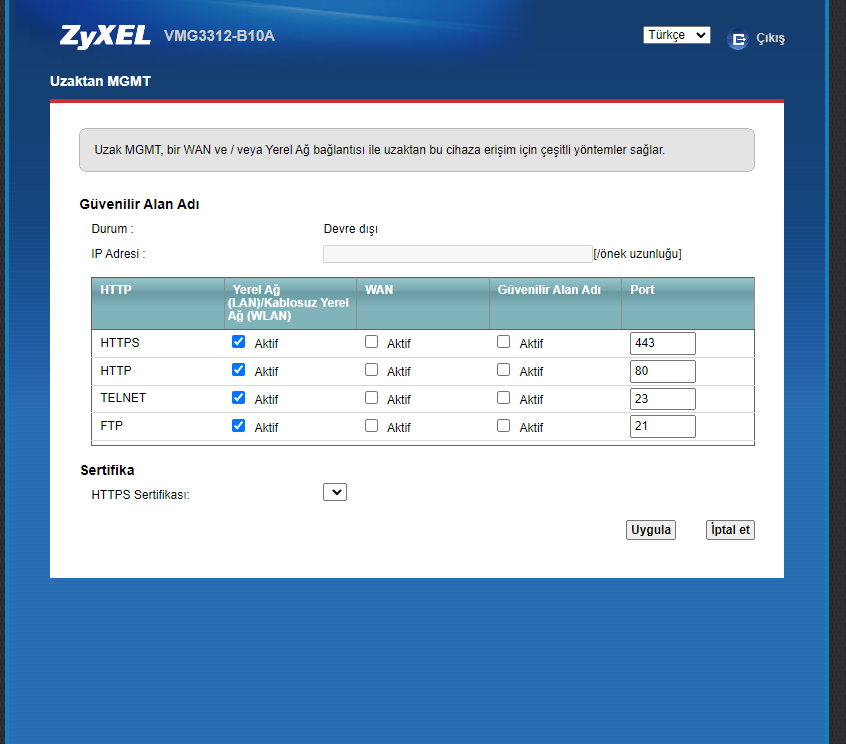Click the VMG3312-B10A model name

[219, 36]
